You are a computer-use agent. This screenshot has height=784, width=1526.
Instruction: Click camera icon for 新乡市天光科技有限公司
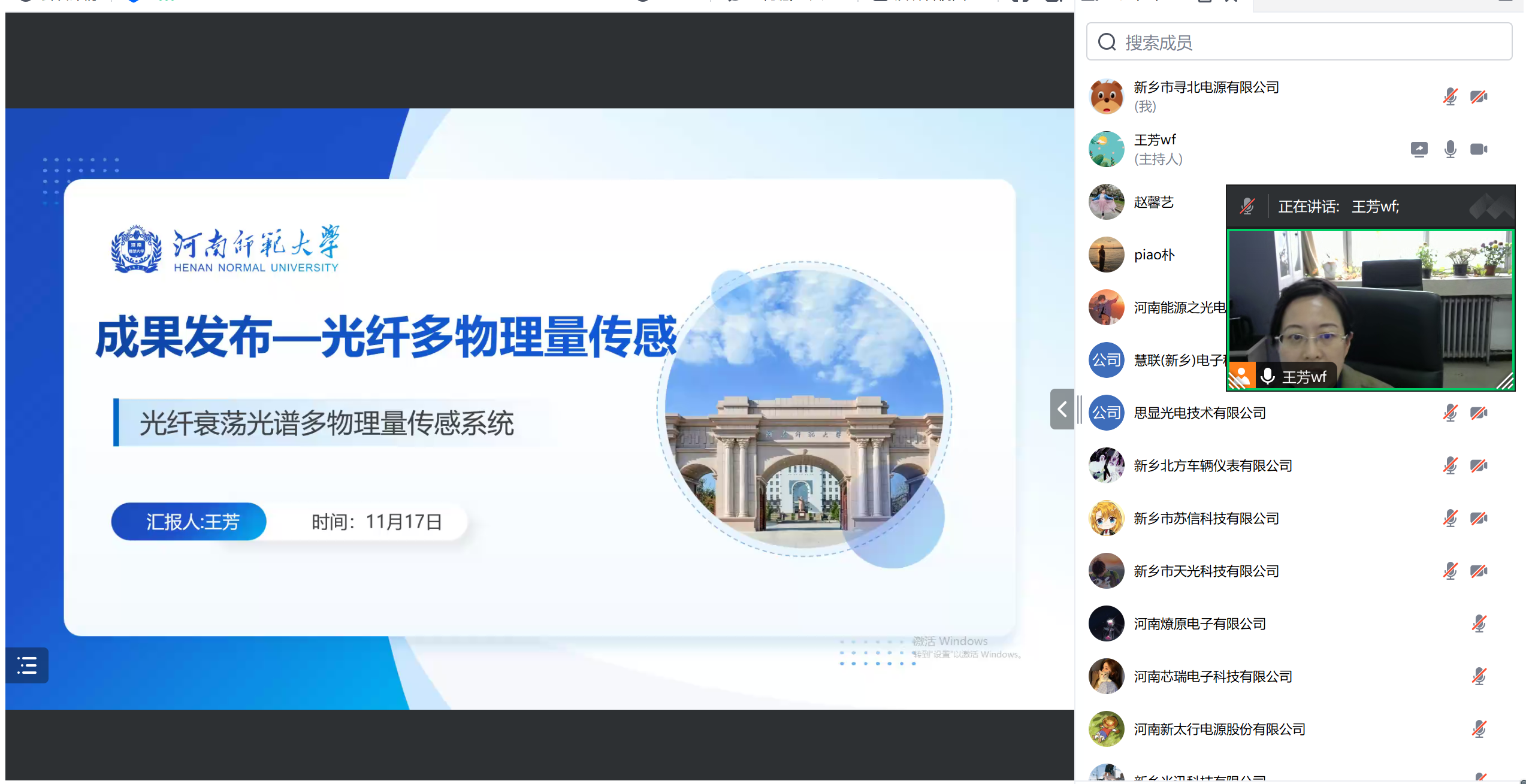(1479, 571)
